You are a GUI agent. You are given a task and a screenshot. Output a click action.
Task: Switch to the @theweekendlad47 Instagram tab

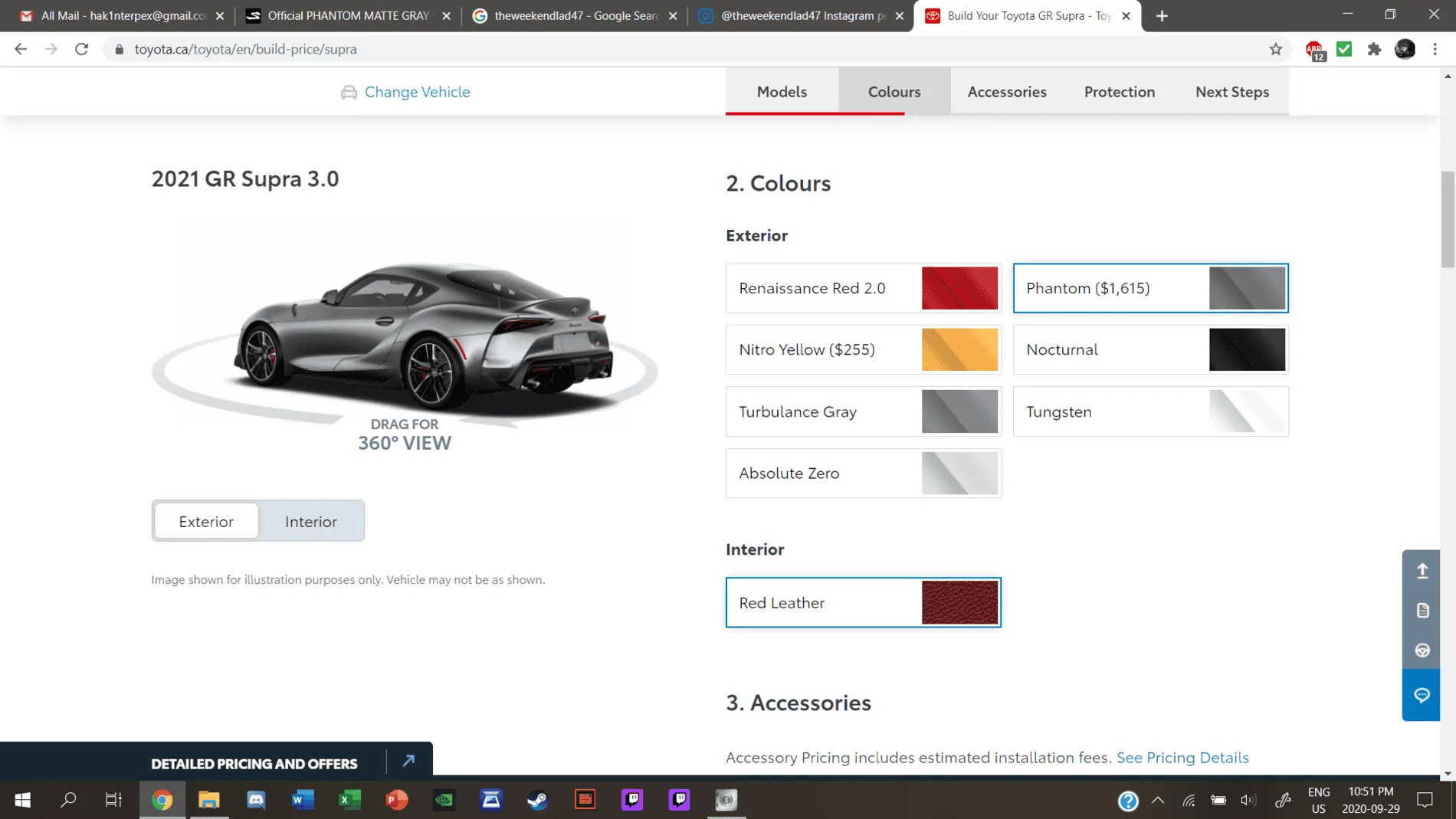(801, 16)
